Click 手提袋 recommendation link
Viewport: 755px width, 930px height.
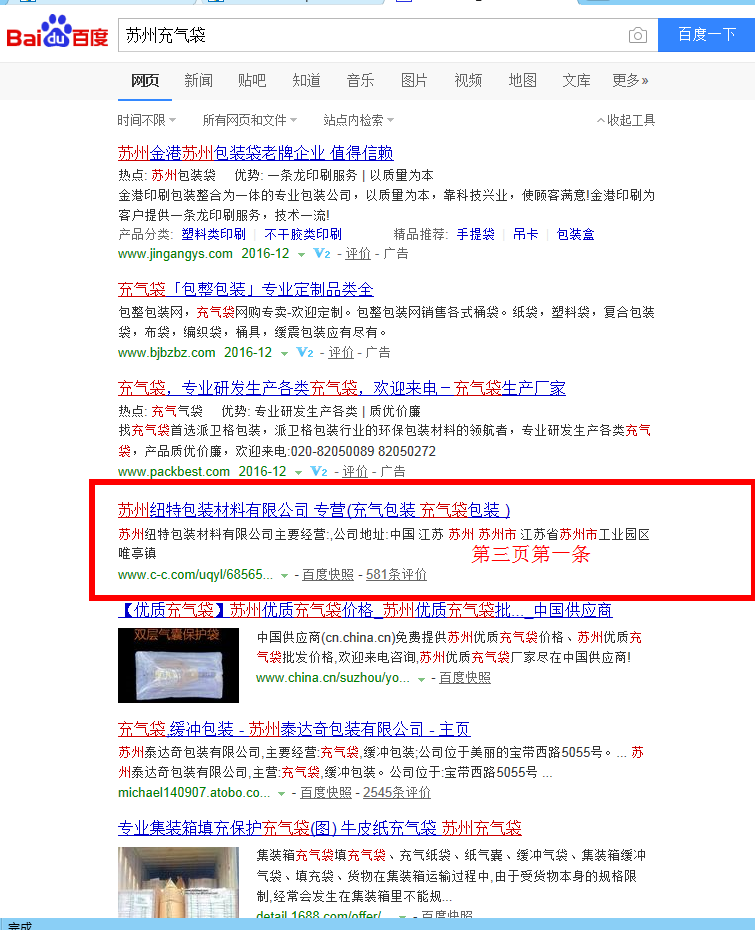[x=476, y=234]
